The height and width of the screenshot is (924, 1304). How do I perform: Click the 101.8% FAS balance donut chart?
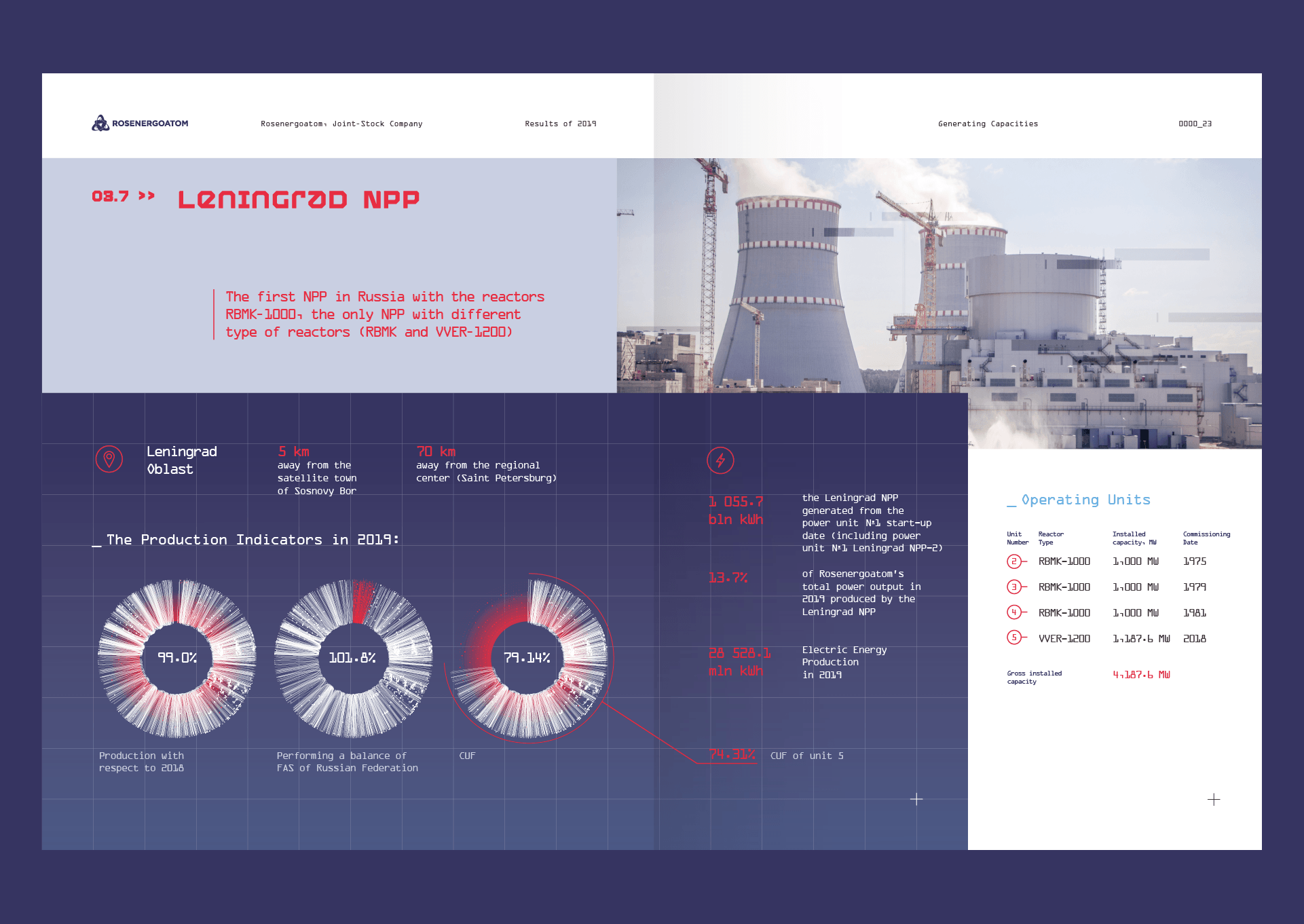(352, 658)
